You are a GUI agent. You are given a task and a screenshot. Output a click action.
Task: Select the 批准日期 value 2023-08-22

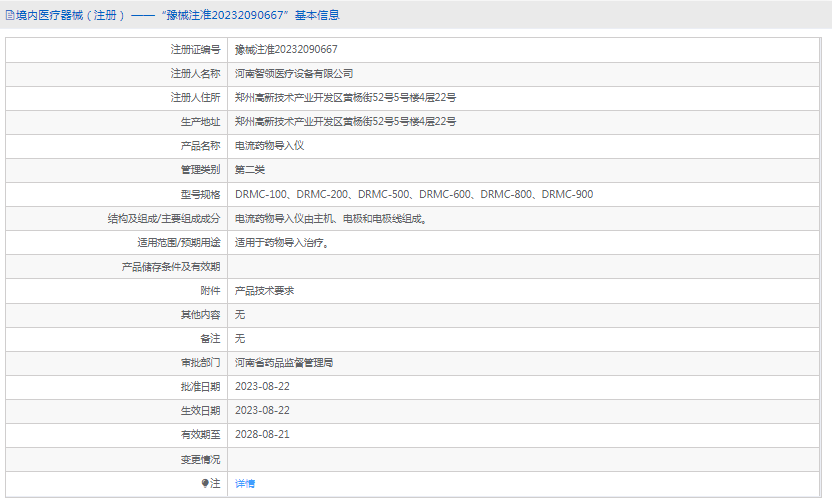262,386
